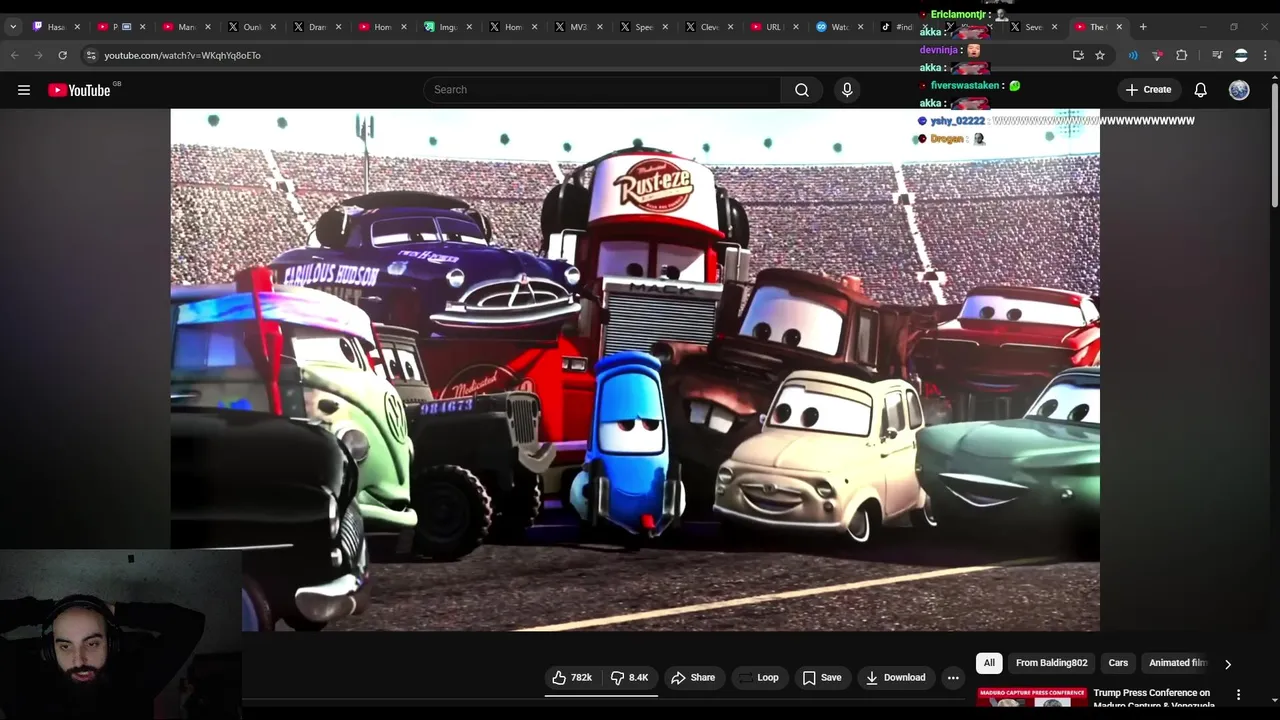
Task: Like the video (782k)
Action: pyautogui.click(x=572, y=678)
